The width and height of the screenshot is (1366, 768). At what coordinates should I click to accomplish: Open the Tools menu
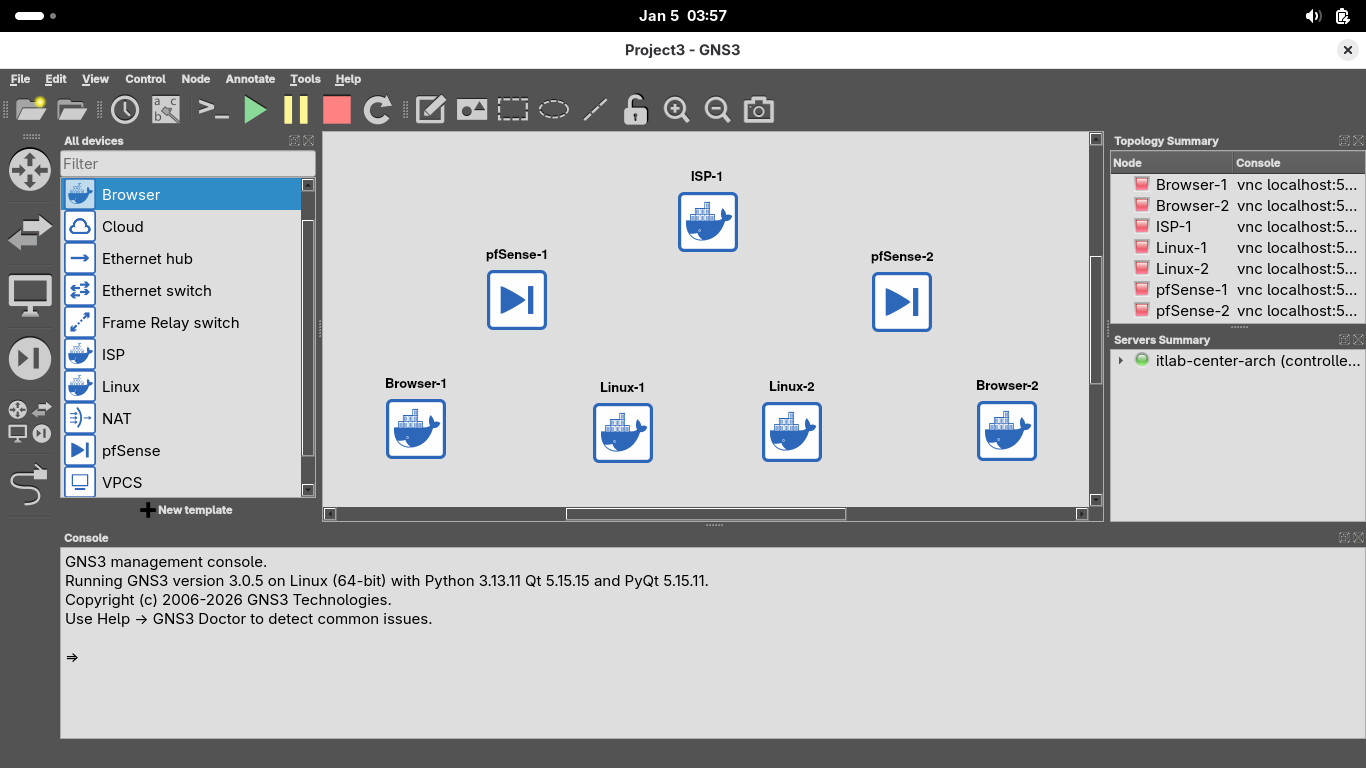pyautogui.click(x=305, y=79)
